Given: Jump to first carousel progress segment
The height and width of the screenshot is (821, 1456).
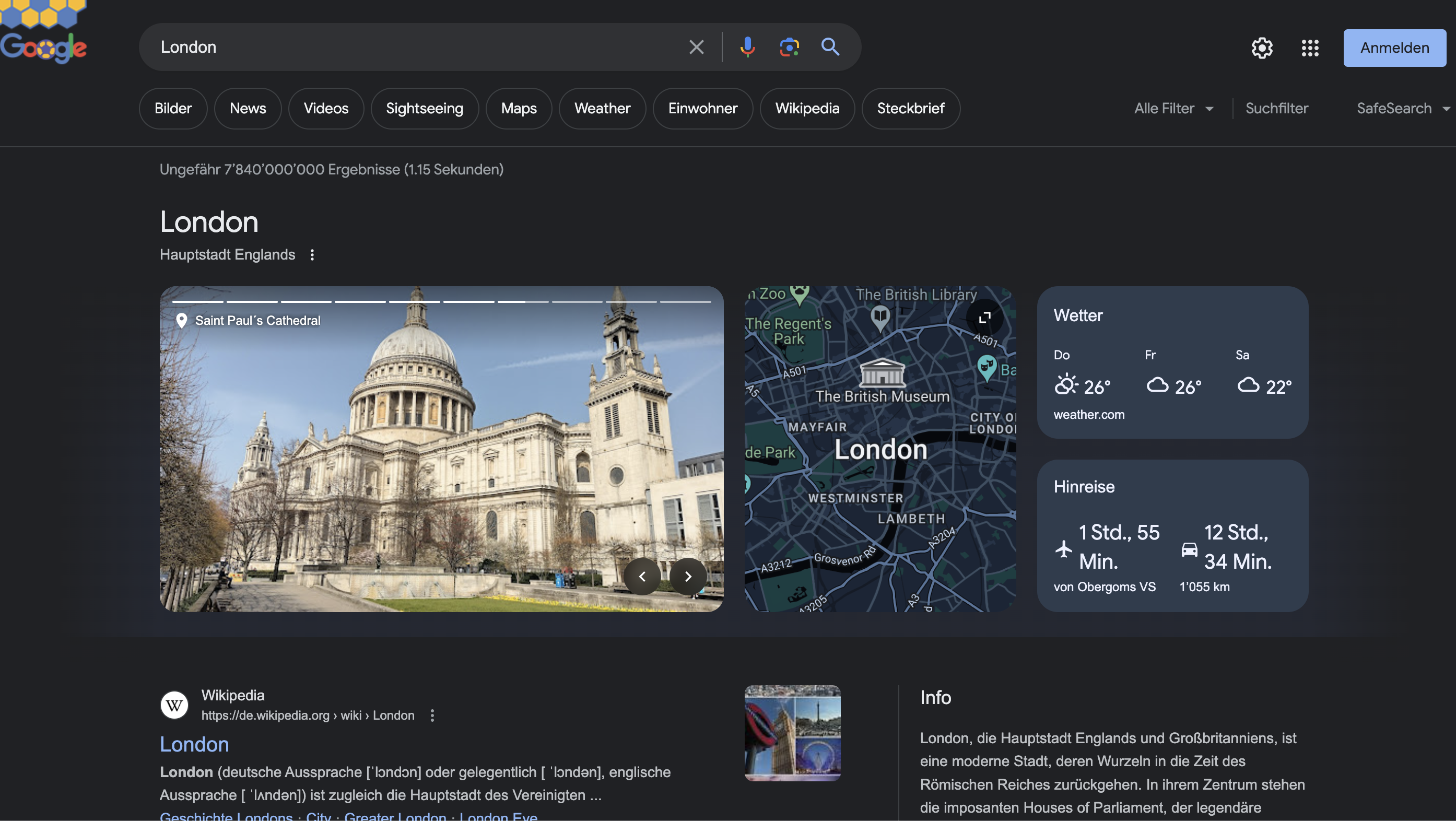Looking at the screenshot, I should 197,302.
